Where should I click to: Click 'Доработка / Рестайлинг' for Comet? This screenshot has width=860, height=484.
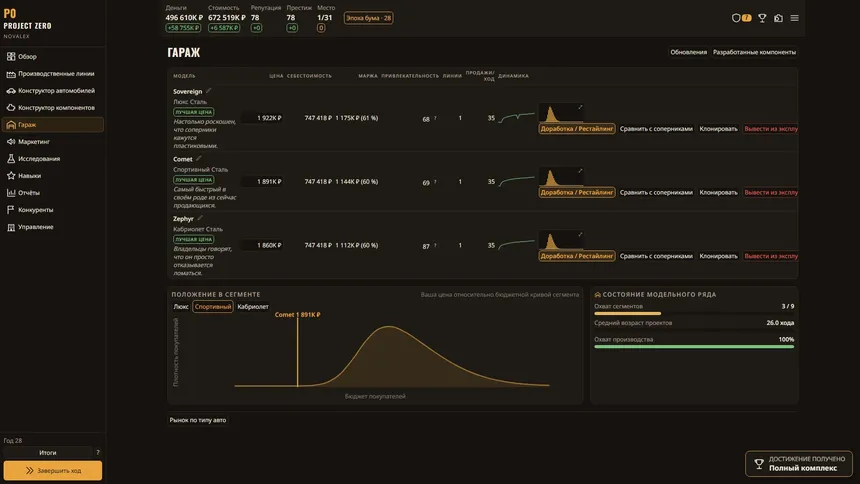click(576, 193)
